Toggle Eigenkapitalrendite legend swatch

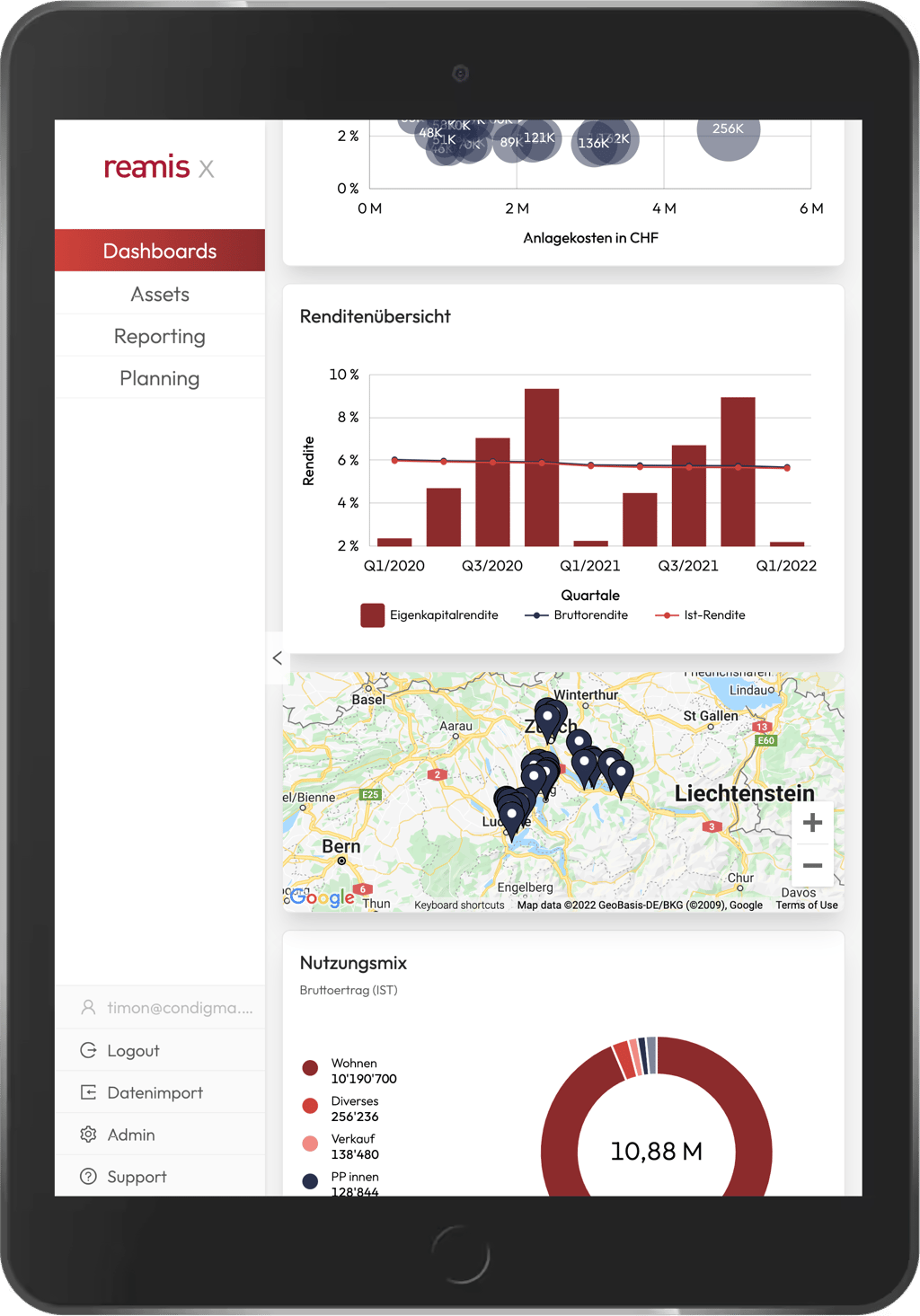pos(373,615)
